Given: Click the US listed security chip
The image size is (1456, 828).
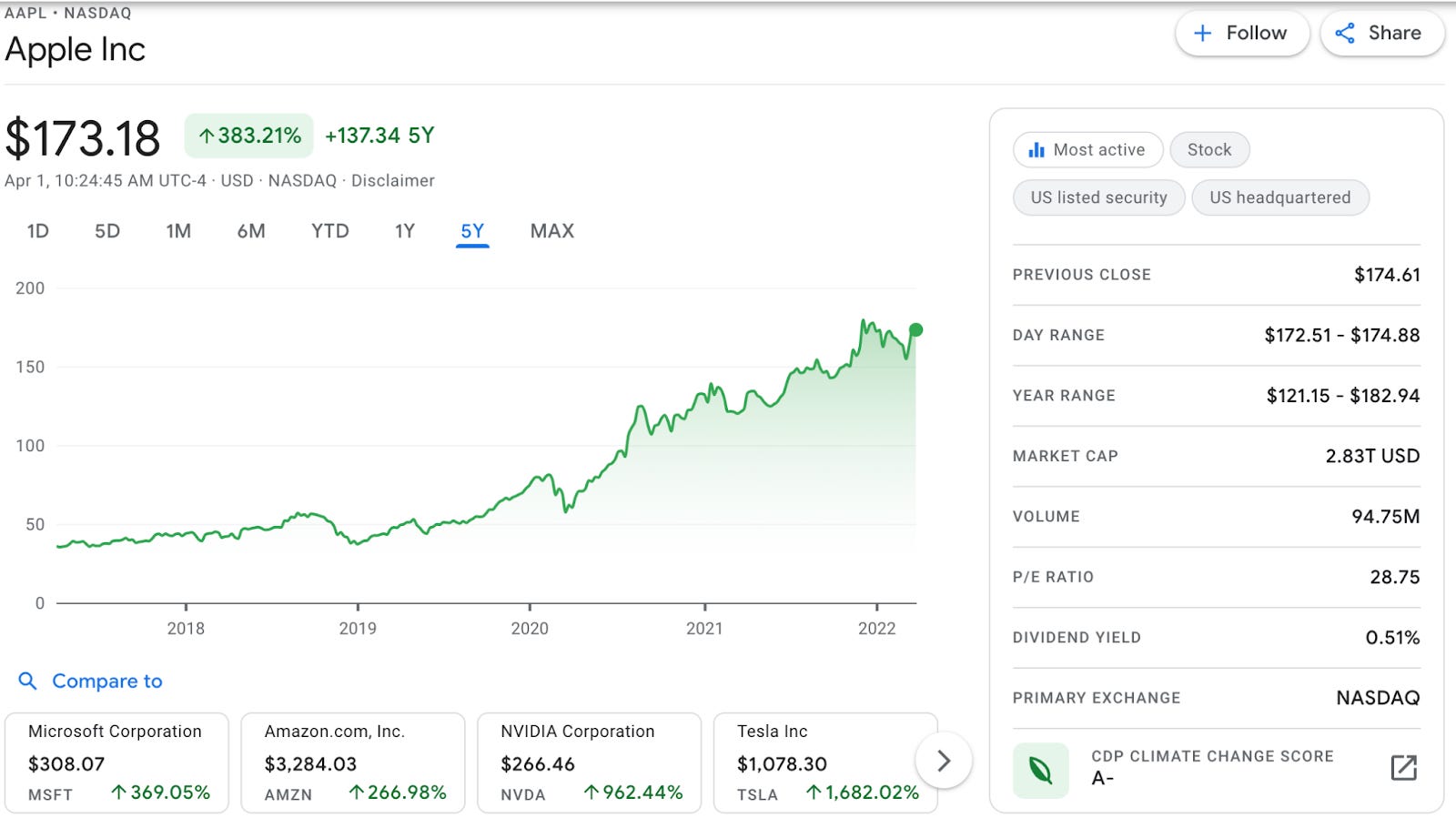Looking at the screenshot, I should pyautogui.click(x=1098, y=197).
